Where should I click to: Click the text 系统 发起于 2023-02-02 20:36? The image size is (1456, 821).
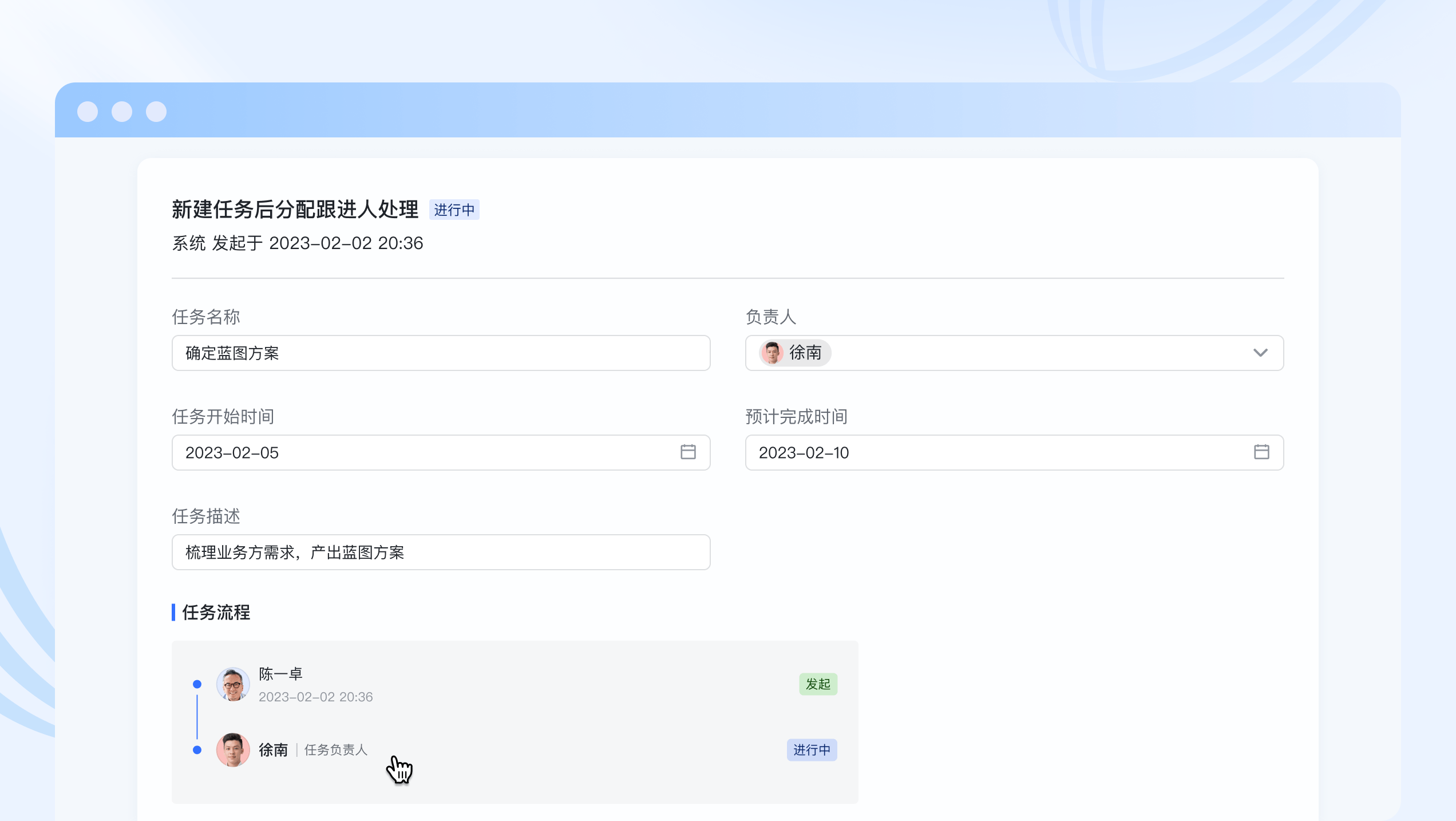[x=298, y=243]
